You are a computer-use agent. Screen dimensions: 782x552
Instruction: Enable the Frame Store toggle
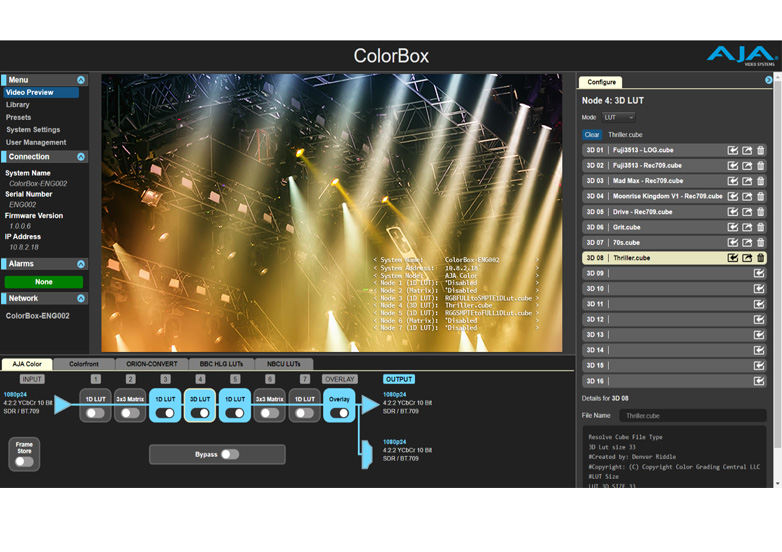(24, 462)
